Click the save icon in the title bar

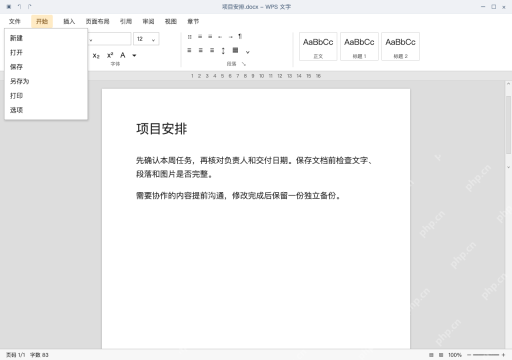pyautogui.click(x=9, y=7)
